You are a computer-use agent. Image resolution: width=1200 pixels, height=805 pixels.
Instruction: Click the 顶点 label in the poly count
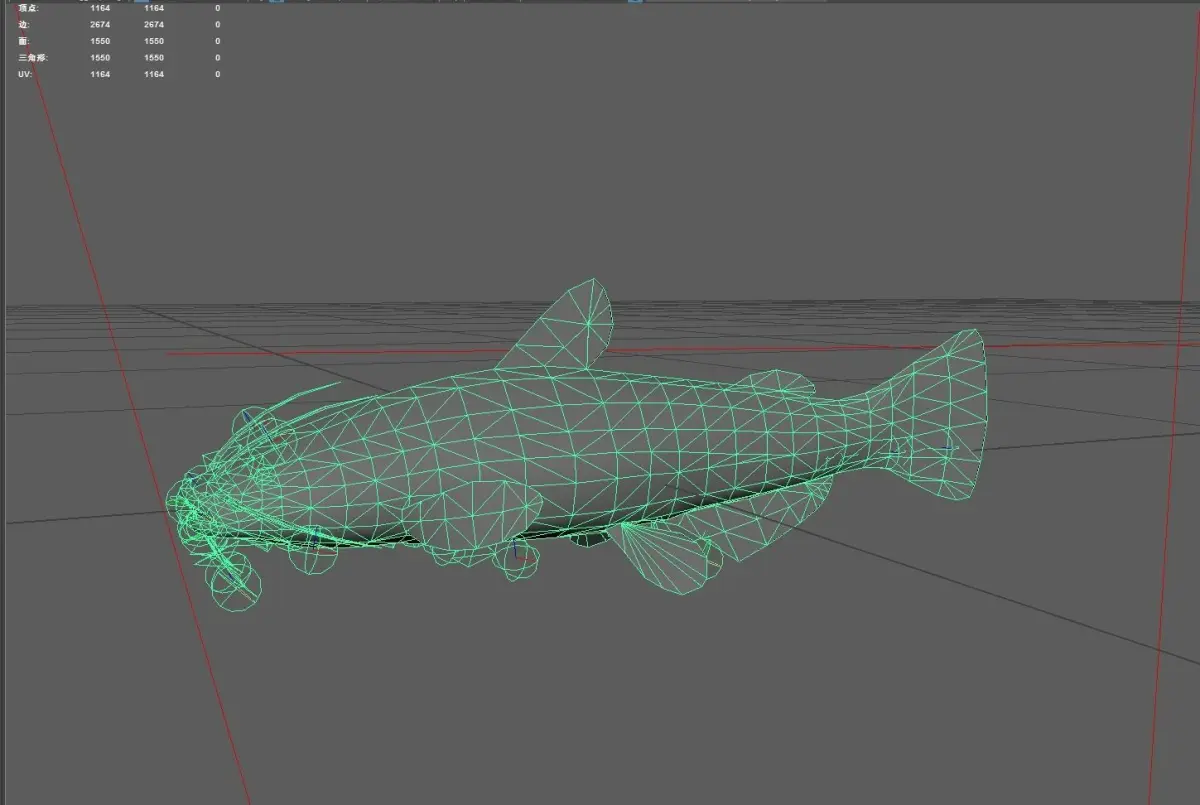click(x=29, y=8)
